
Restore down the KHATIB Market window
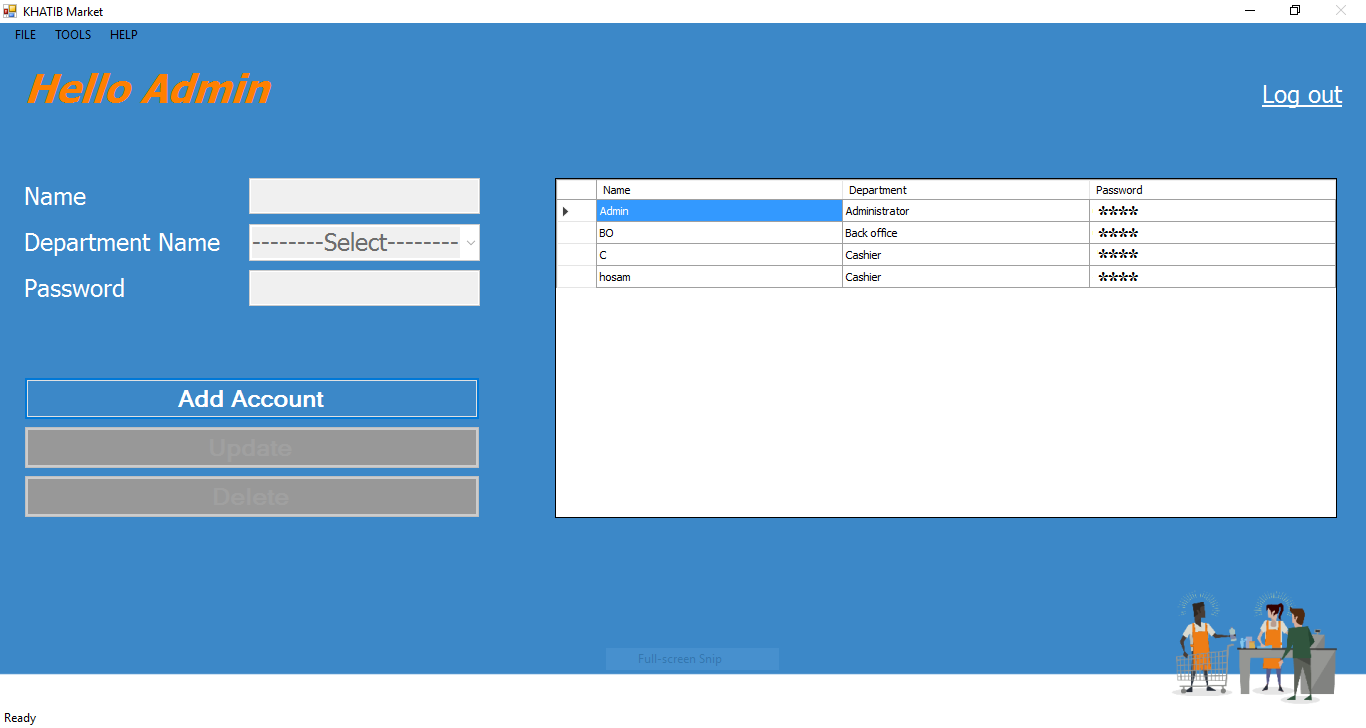coord(1295,11)
